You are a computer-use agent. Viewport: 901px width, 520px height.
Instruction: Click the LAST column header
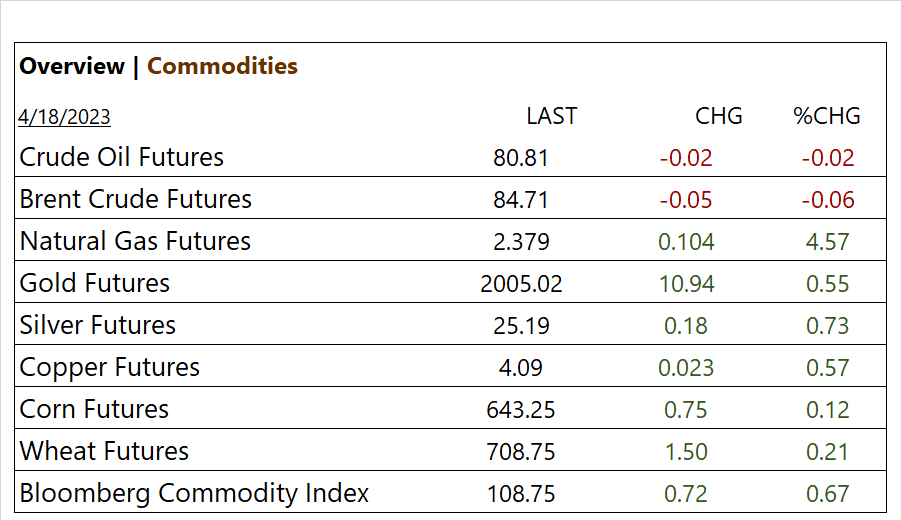[551, 116]
